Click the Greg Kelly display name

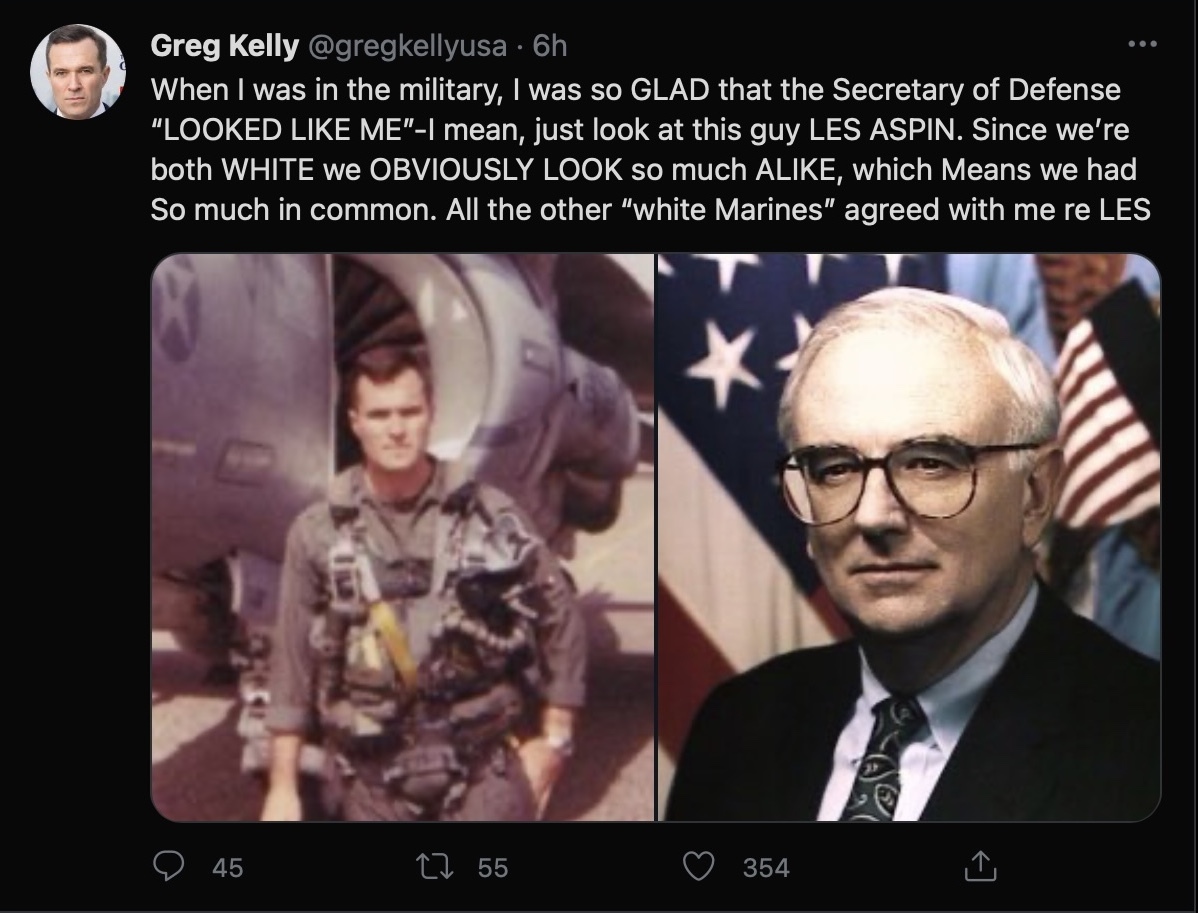coord(224,46)
